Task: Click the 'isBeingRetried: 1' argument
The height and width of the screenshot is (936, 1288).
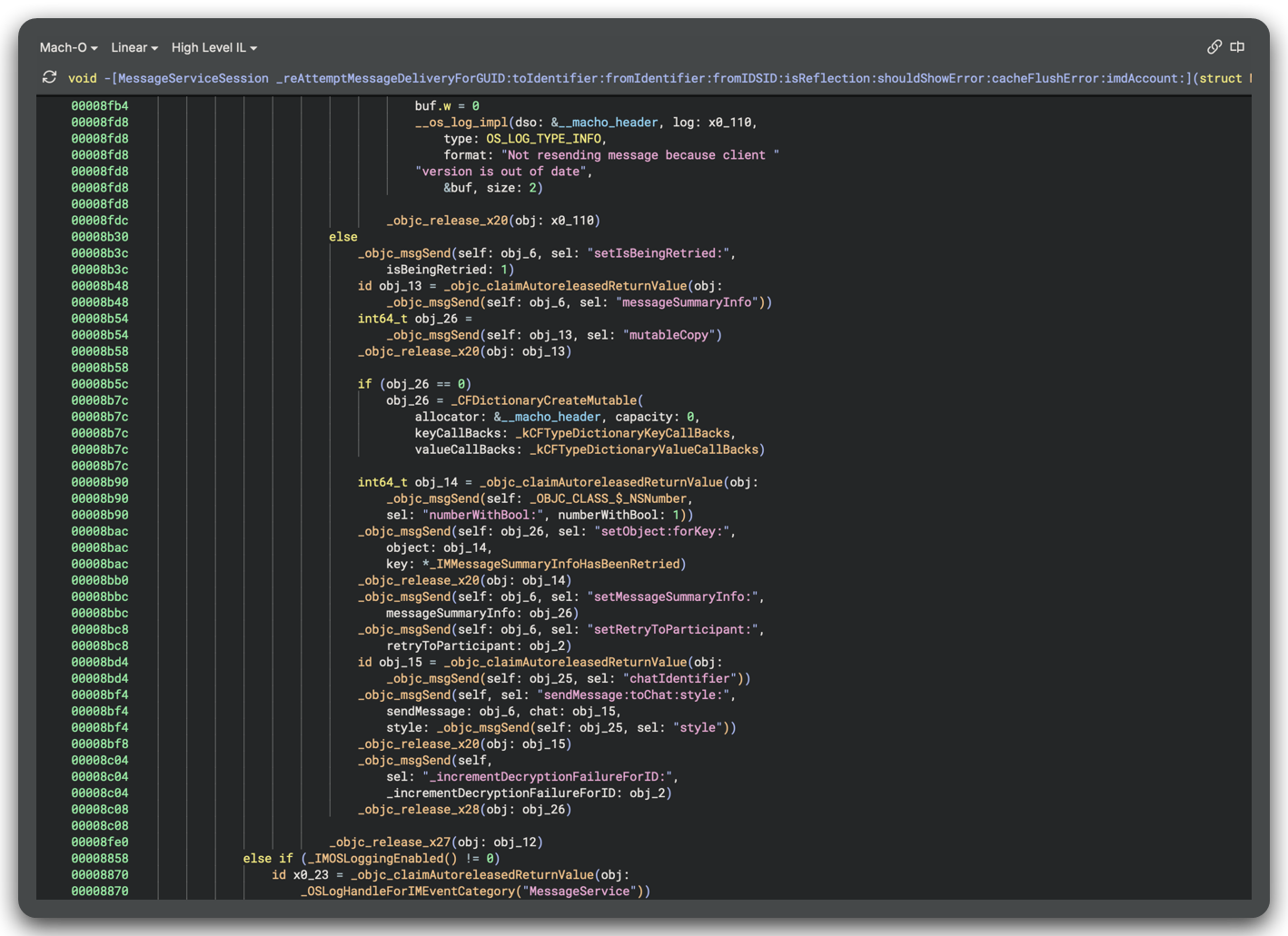Action: [x=451, y=270]
